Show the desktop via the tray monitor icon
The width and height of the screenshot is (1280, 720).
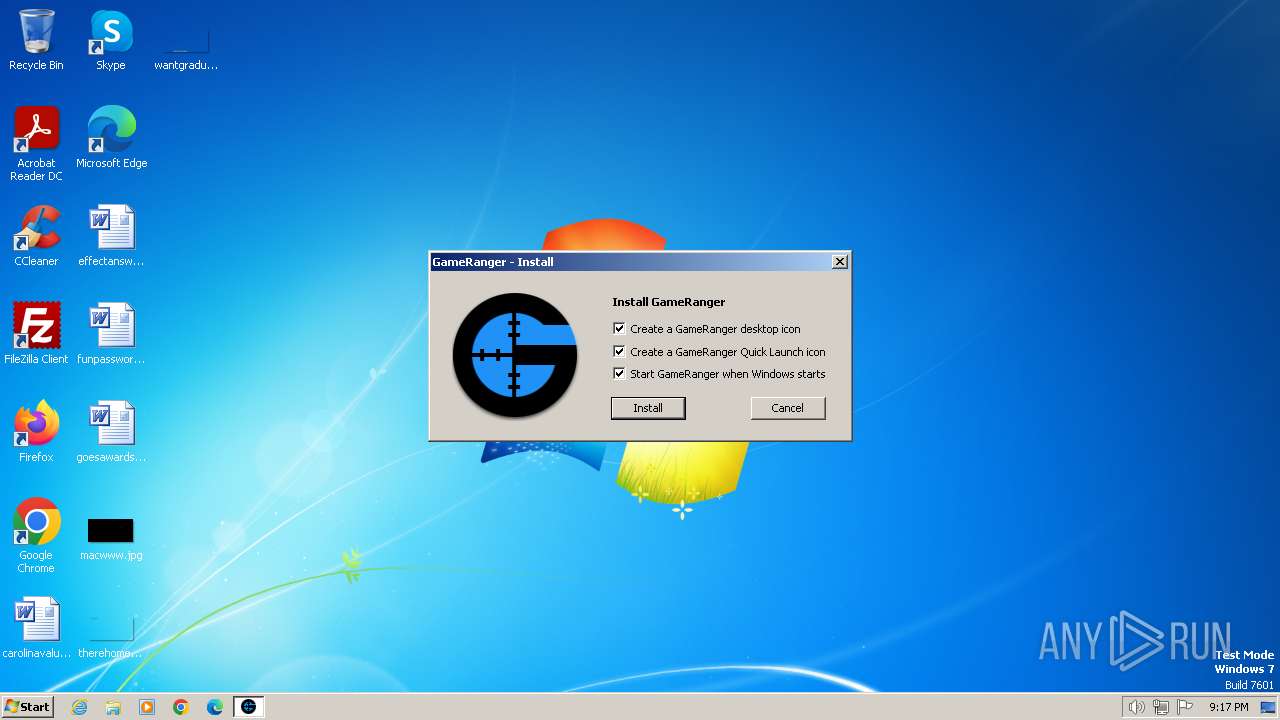1268,707
